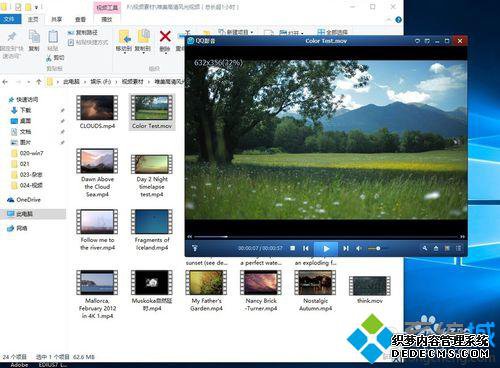Expand the 删除 dropdown arrow
Image resolution: width=500 pixels, height=368 pixels.
tap(165, 53)
